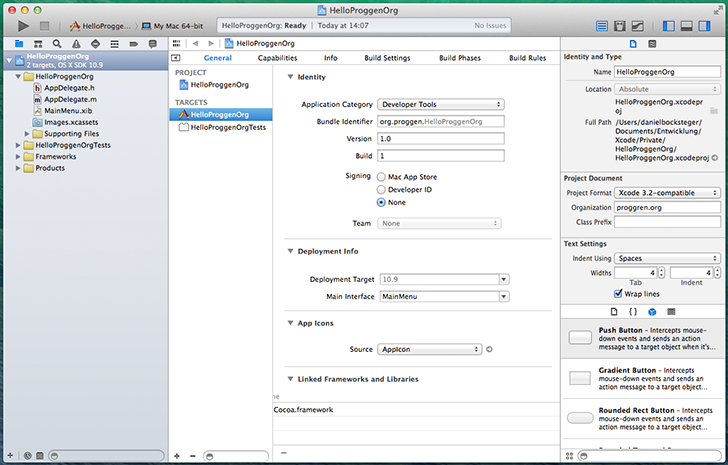Choose Developer ID signing radio button
The width and height of the screenshot is (728, 465).
pyautogui.click(x=381, y=189)
